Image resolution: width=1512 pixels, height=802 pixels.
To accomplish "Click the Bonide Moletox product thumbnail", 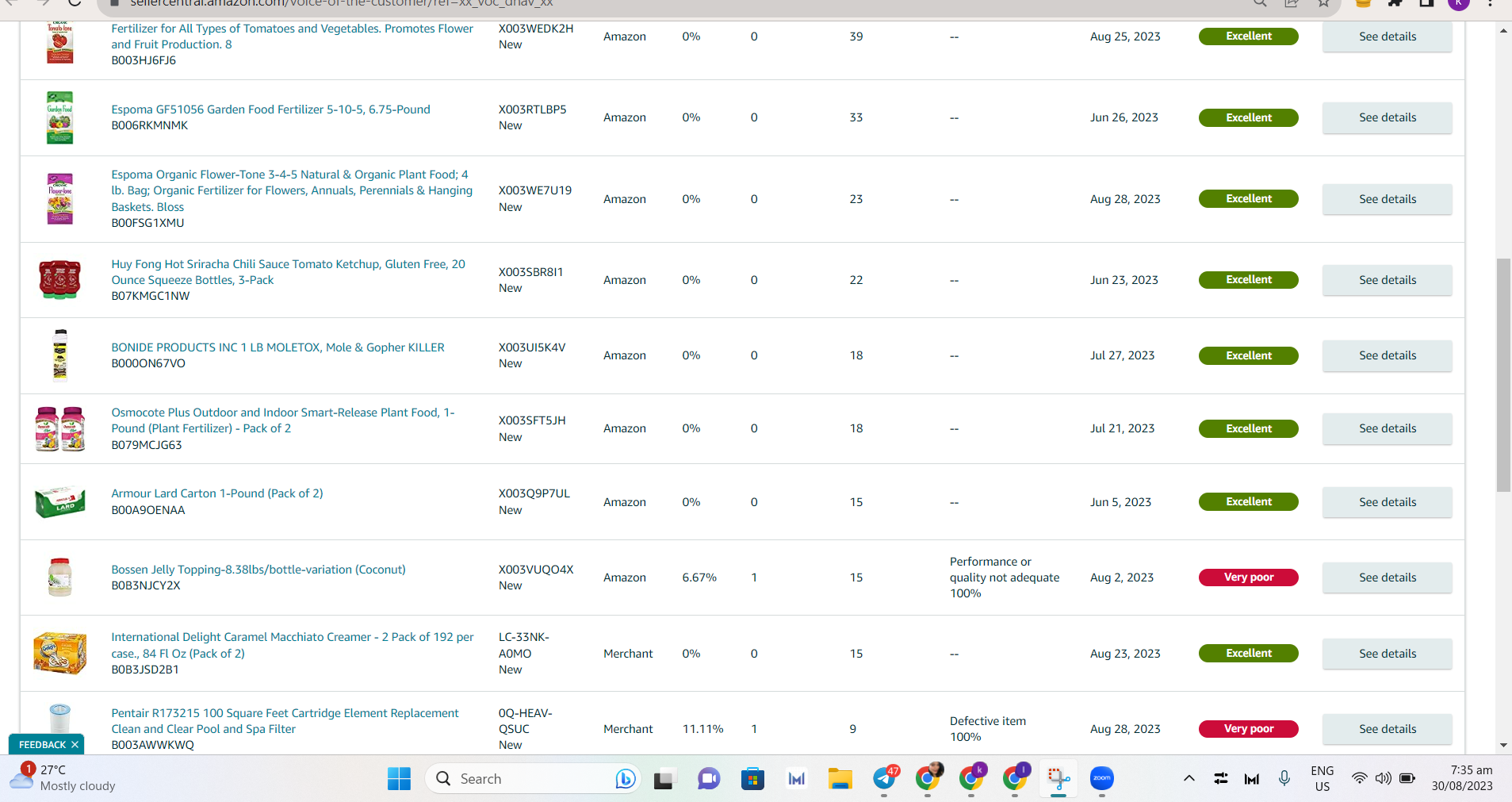I will coord(60,355).
